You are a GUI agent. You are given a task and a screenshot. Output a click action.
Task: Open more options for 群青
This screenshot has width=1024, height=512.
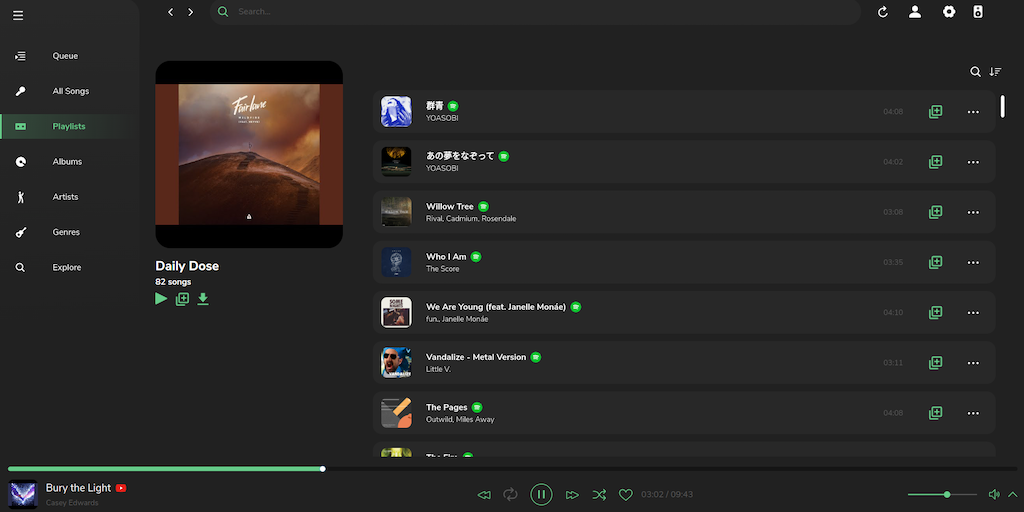973,112
